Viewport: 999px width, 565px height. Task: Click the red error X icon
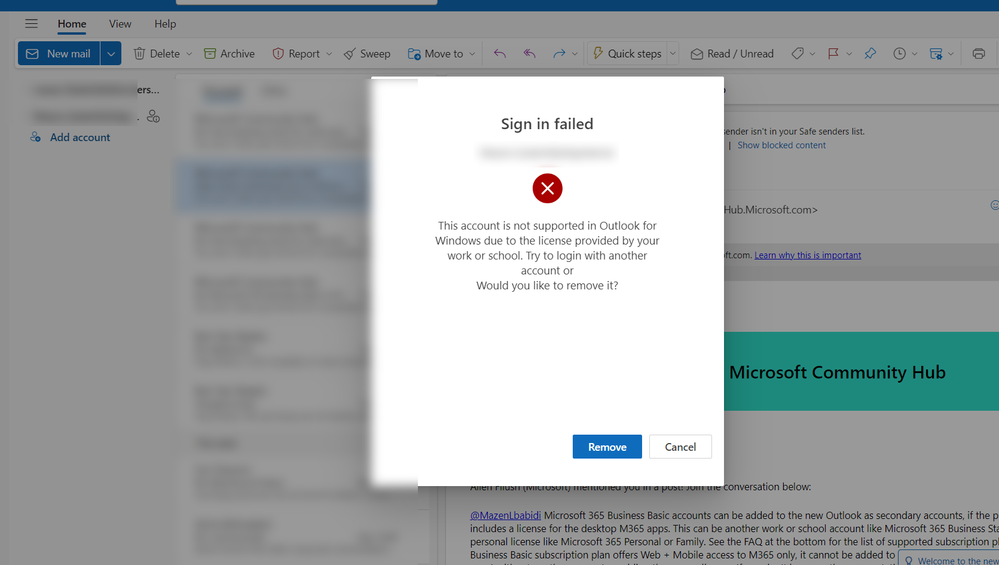point(547,189)
